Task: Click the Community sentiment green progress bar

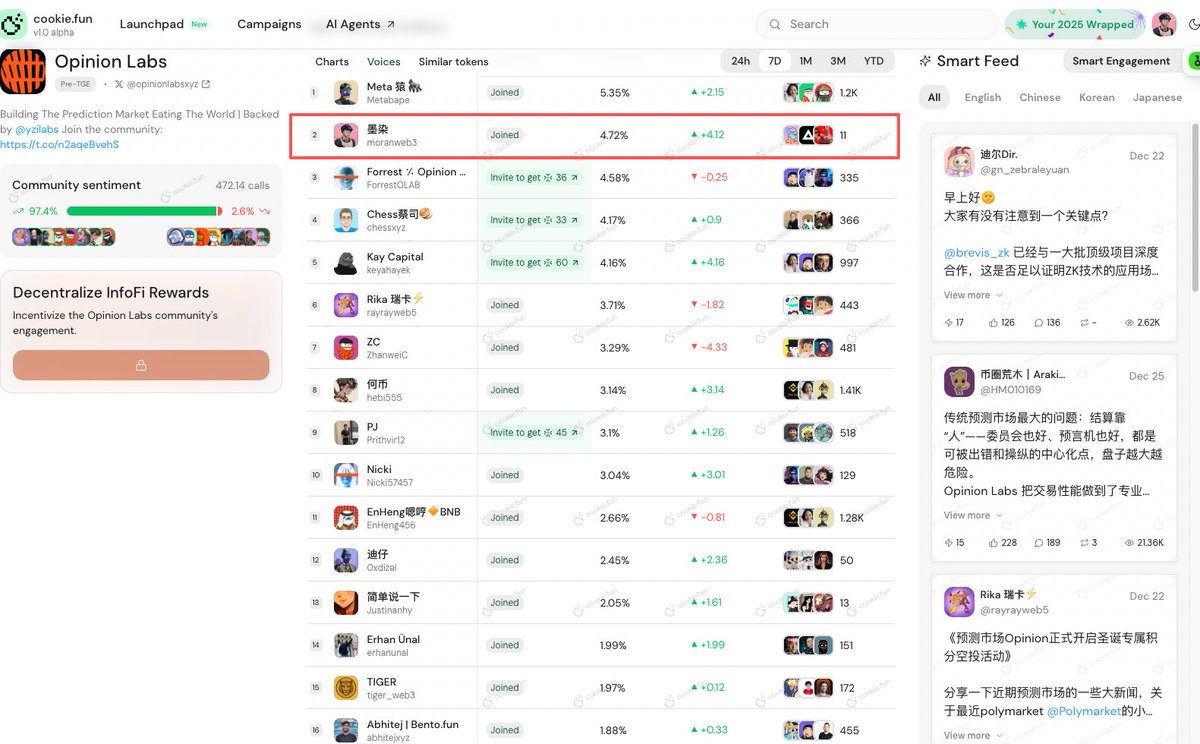Action: [142, 211]
